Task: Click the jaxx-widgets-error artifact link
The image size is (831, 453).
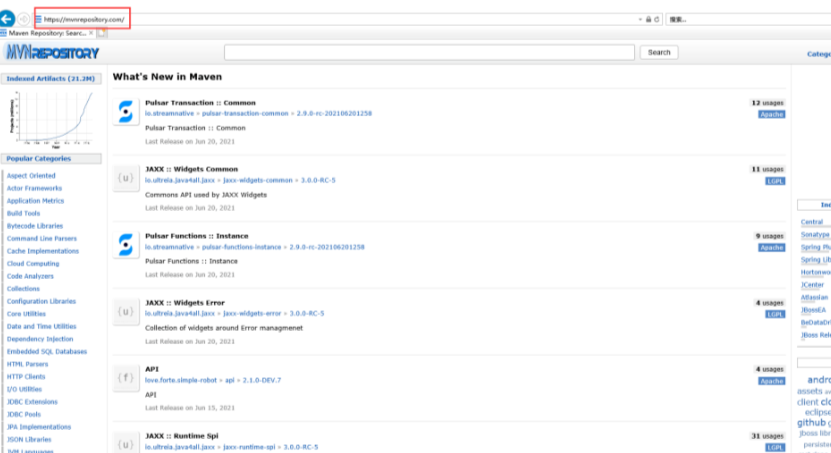Action: coord(252,313)
